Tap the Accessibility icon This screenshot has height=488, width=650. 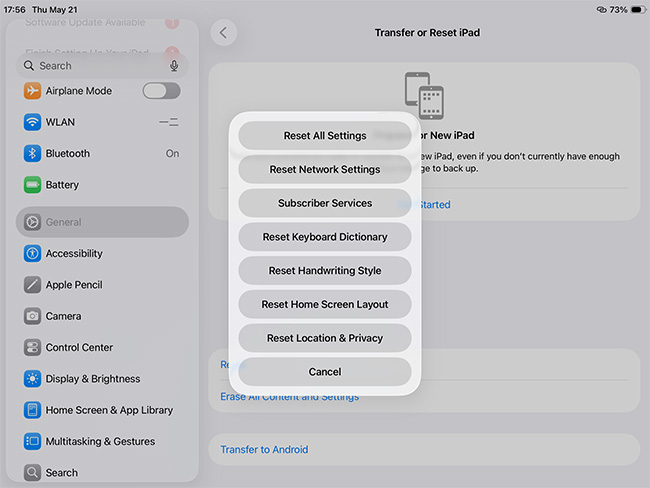32,253
